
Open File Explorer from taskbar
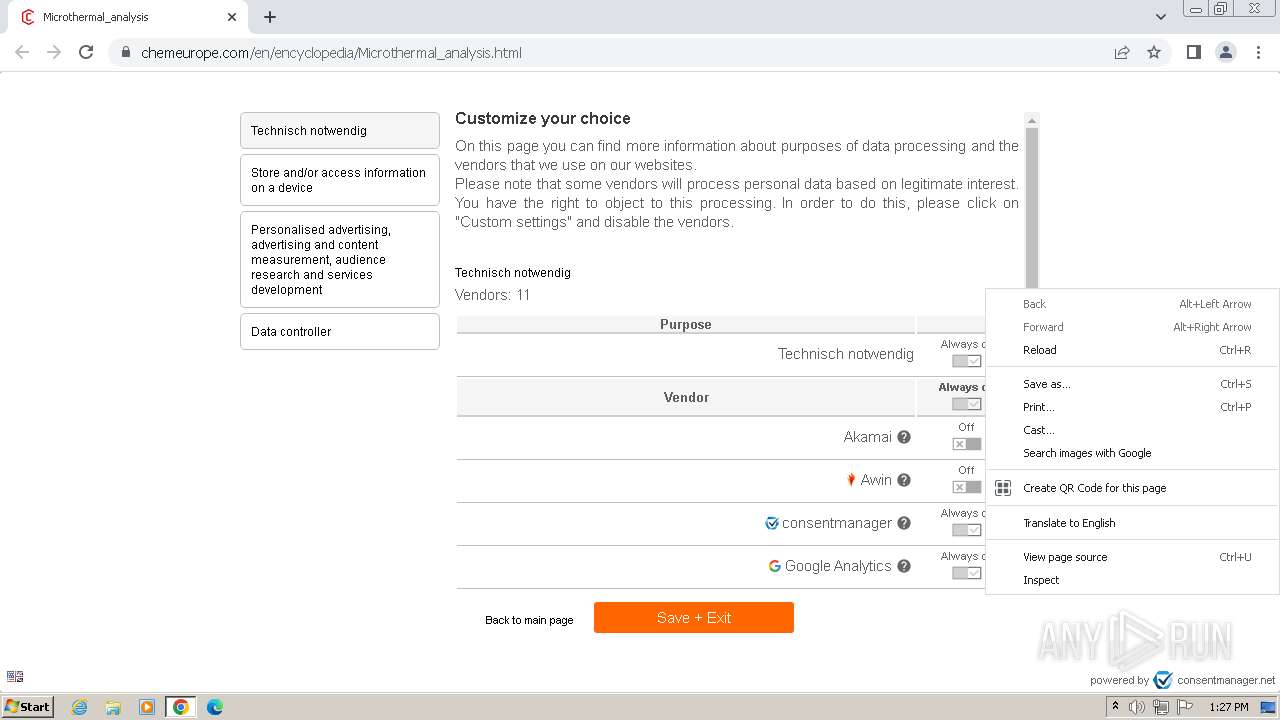(x=113, y=707)
